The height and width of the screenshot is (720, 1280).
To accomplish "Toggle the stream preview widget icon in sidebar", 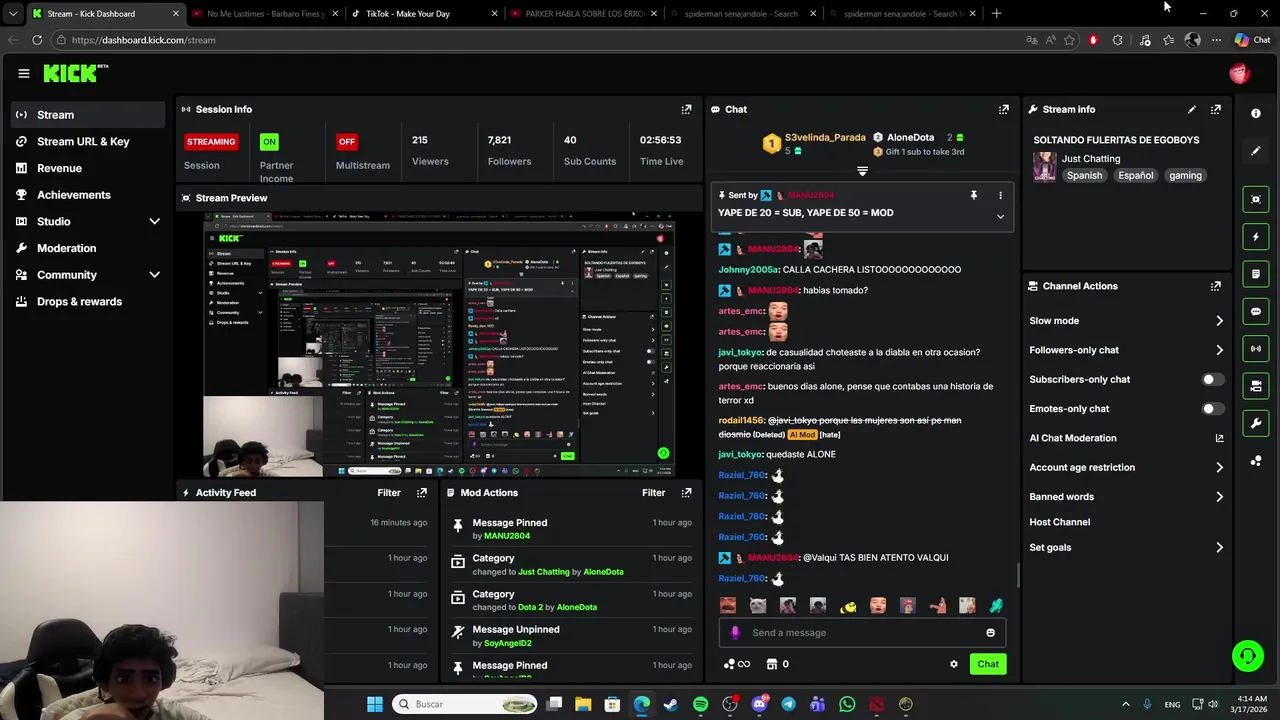I will click(x=1256, y=199).
